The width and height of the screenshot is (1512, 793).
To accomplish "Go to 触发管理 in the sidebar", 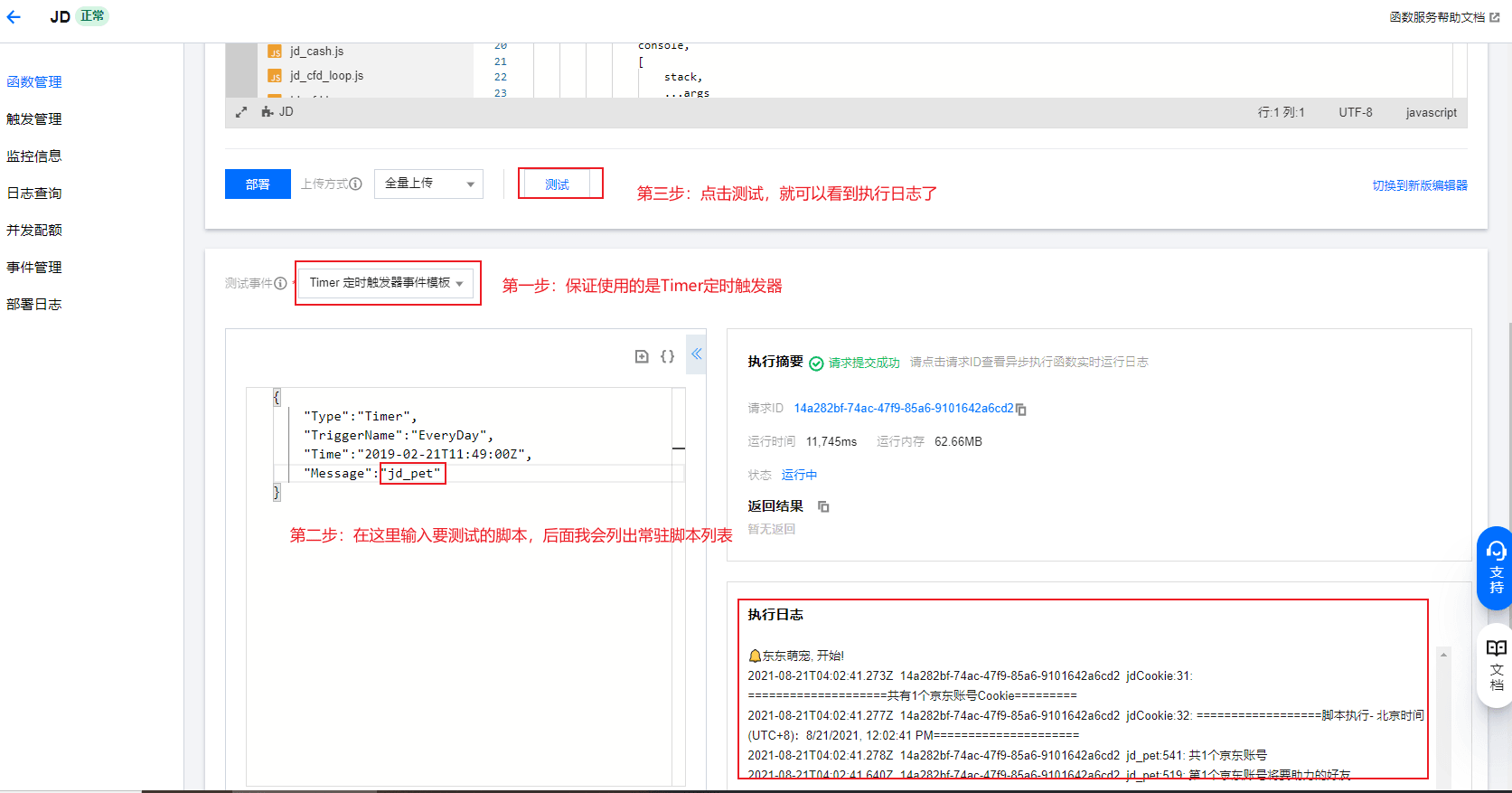I will [x=34, y=118].
